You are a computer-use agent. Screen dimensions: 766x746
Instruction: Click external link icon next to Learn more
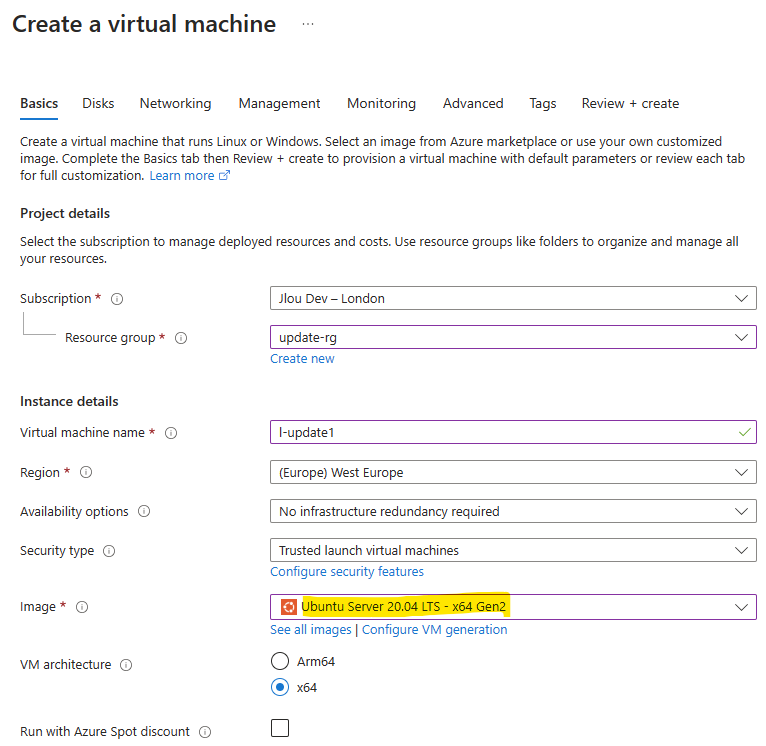tap(224, 175)
